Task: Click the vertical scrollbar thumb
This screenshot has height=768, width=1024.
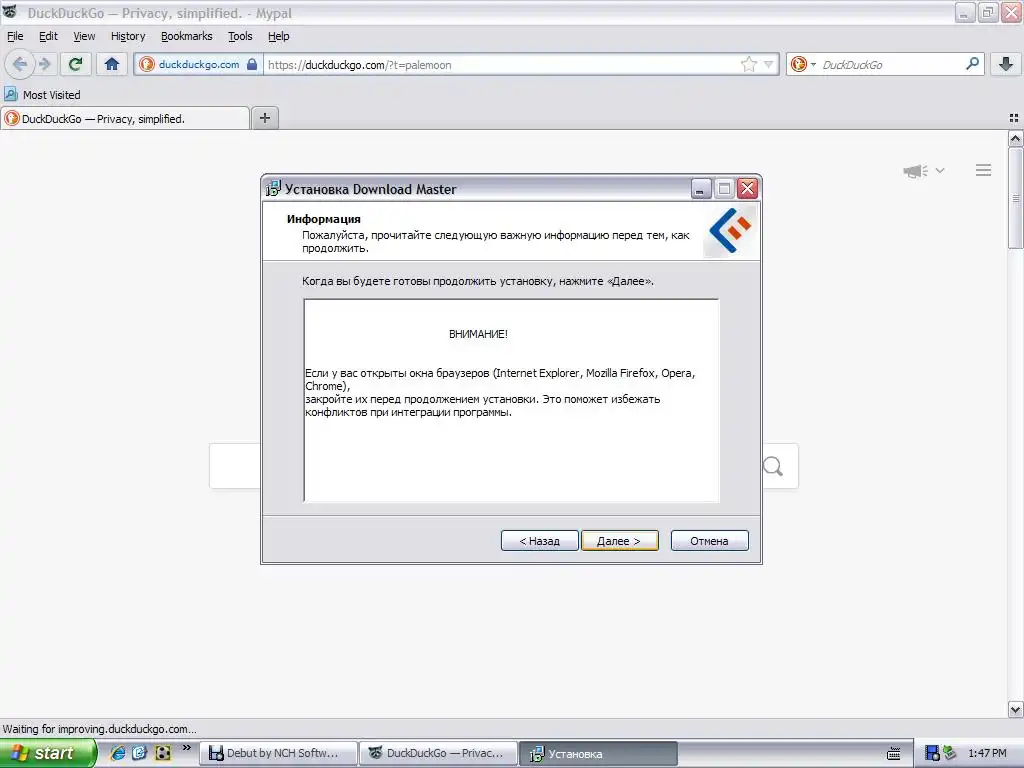Action: point(1015,198)
